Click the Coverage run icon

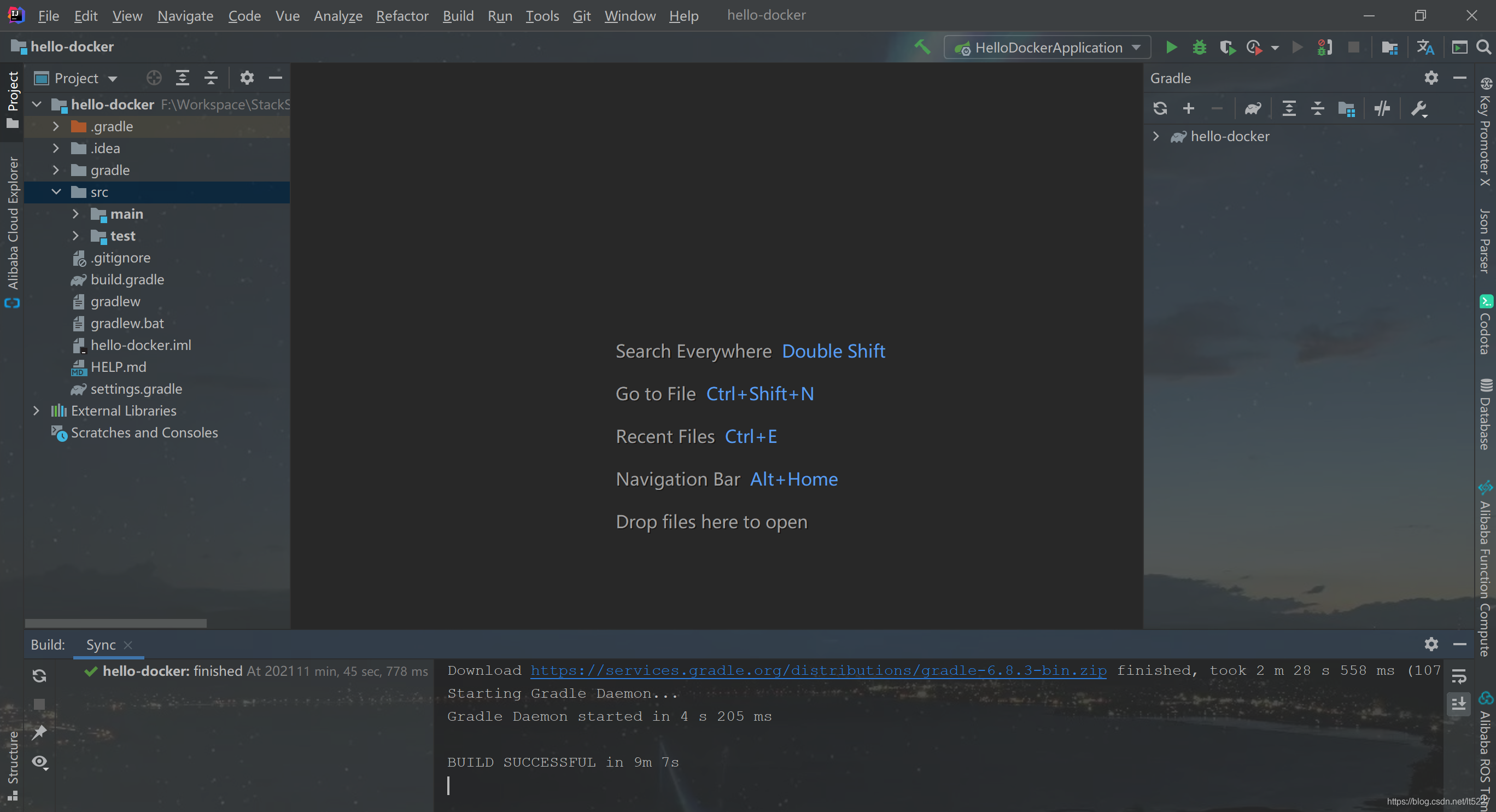1229,47
